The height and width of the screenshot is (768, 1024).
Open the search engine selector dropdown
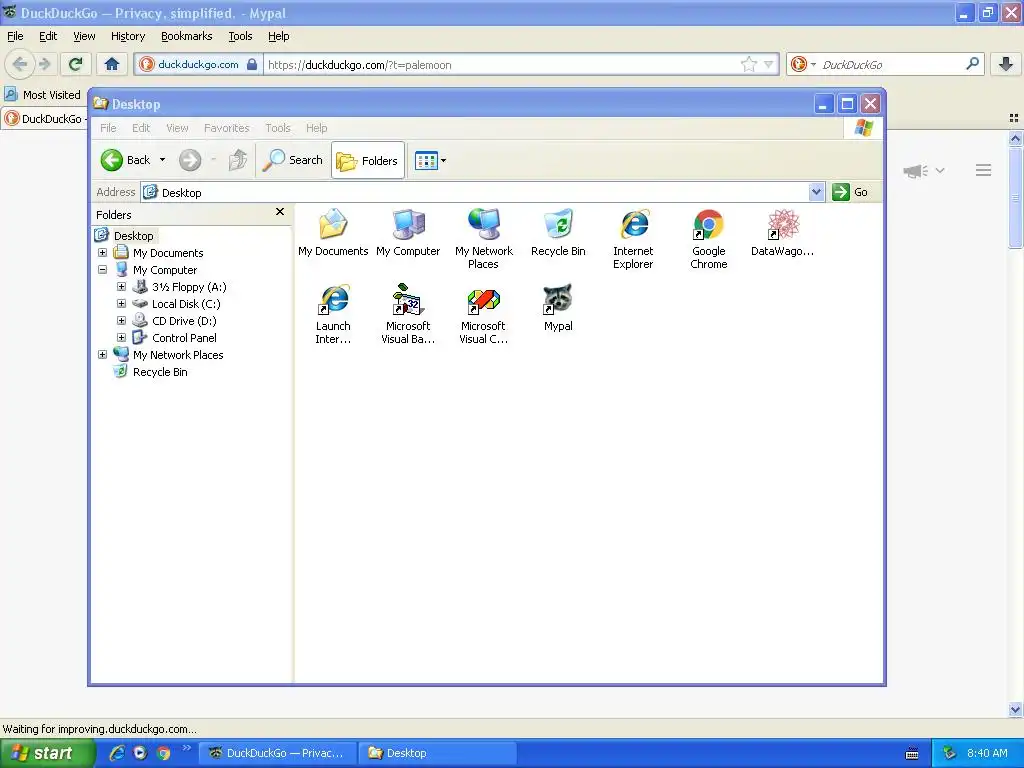pos(803,64)
